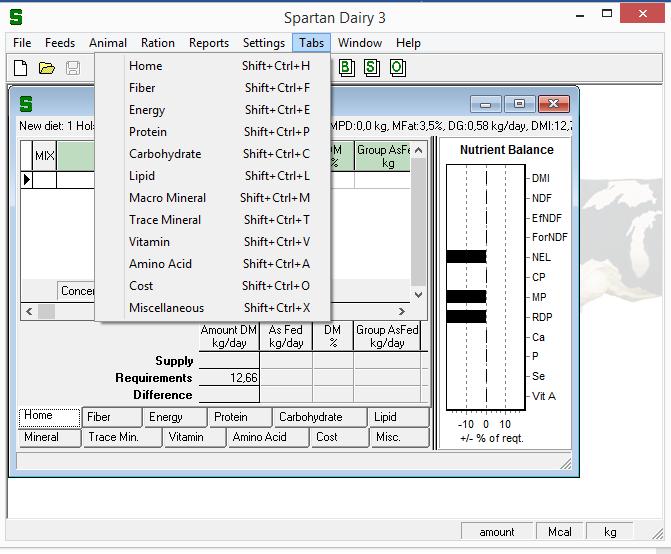Click the right arrow of horizontal scrollbar
Image resolution: width=671 pixels, height=554 pixels.
point(401,311)
